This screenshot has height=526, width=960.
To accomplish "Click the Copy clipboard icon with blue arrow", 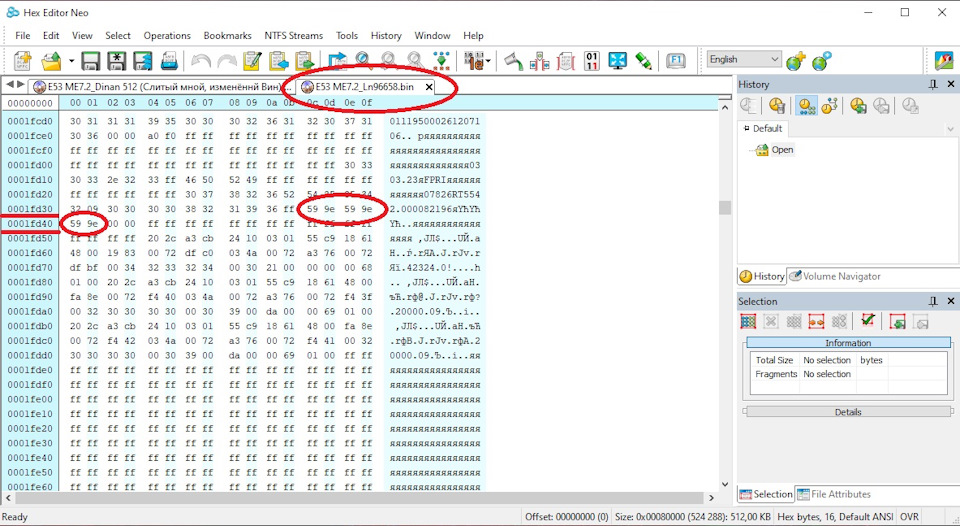I will [x=279, y=61].
